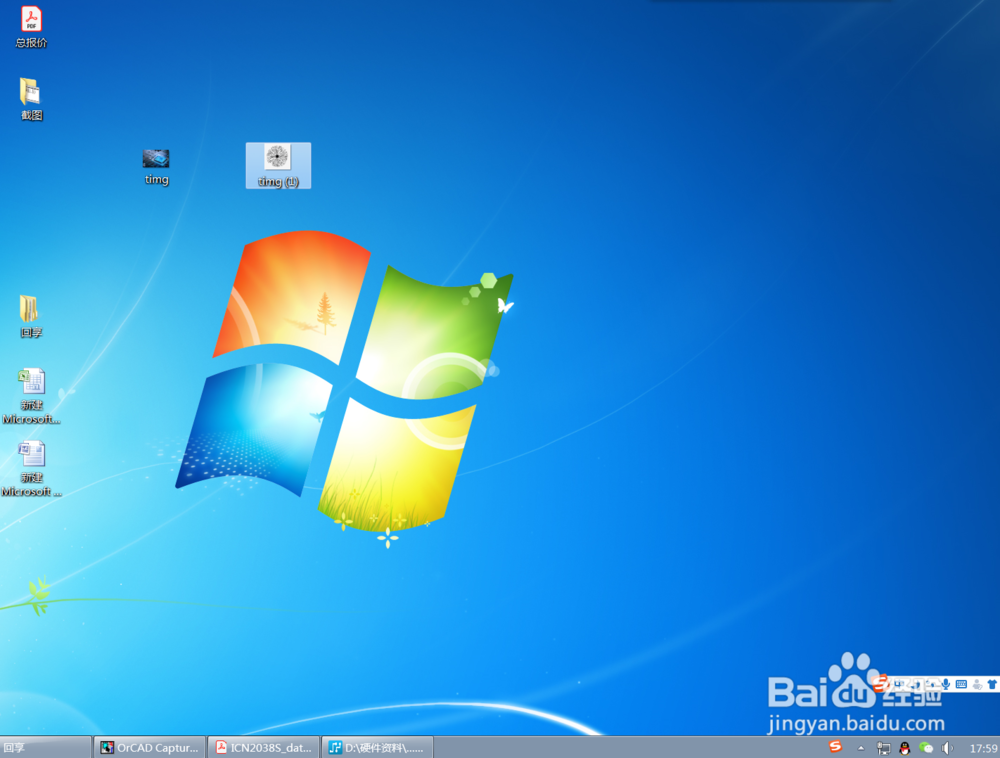Select the 新建 Microsoft Word file icon

pos(31,469)
